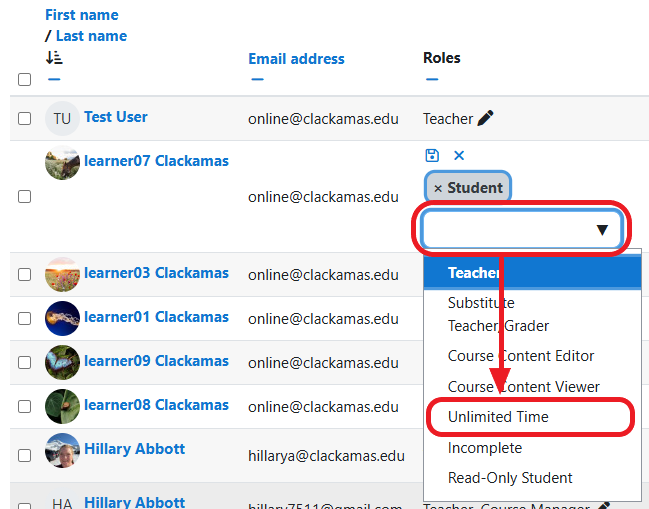Check the box for Test User
The width and height of the screenshot is (649, 509).
coord(25,119)
